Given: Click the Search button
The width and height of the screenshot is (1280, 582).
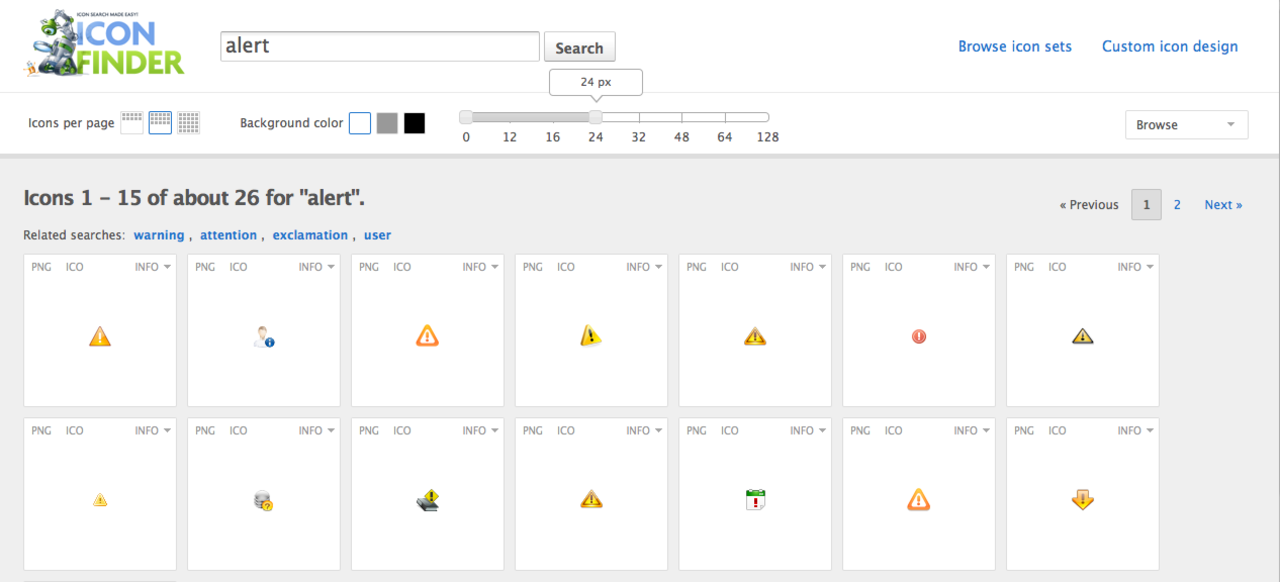Looking at the screenshot, I should [x=579, y=46].
